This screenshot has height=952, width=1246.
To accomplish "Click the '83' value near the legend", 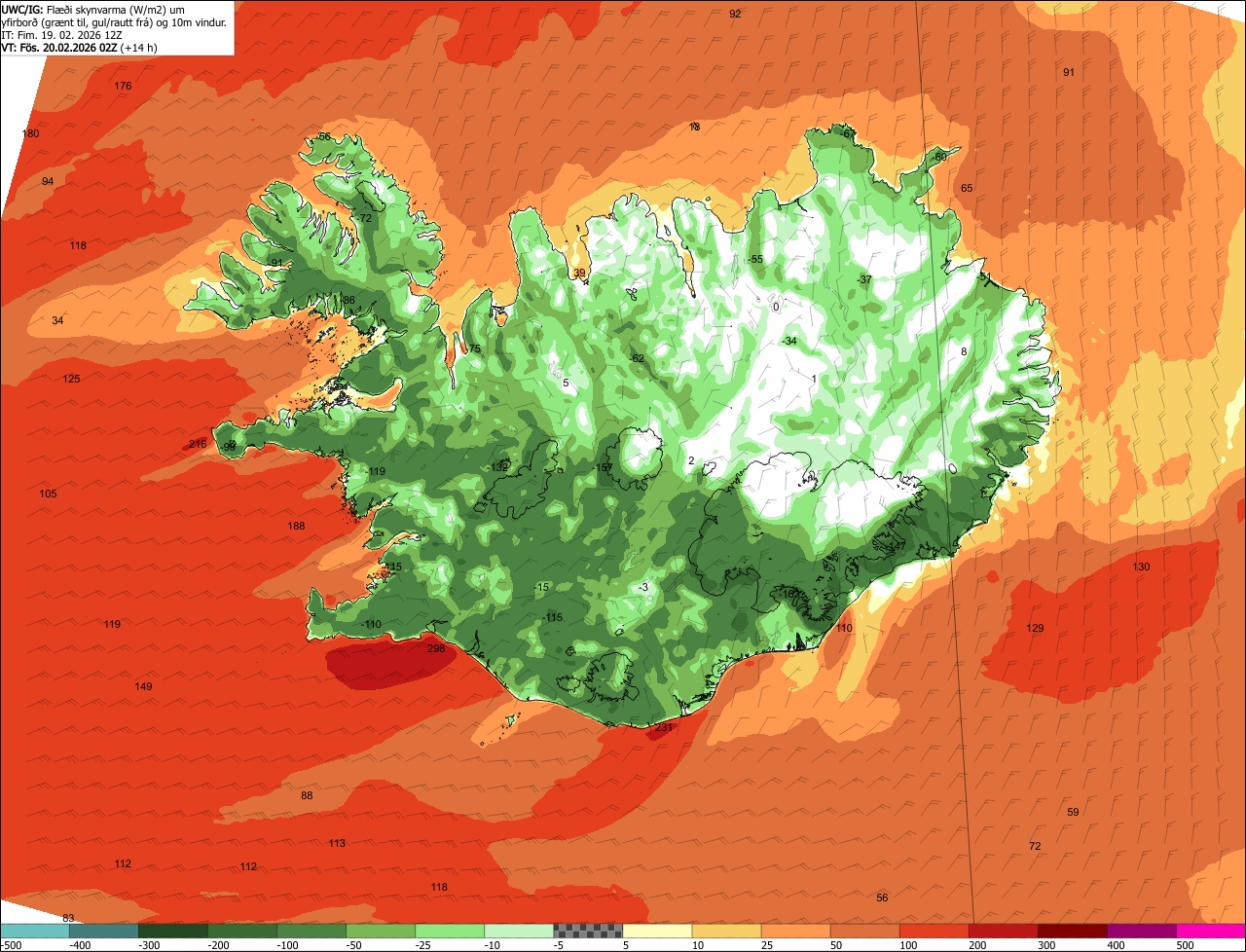I will tap(68, 918).
